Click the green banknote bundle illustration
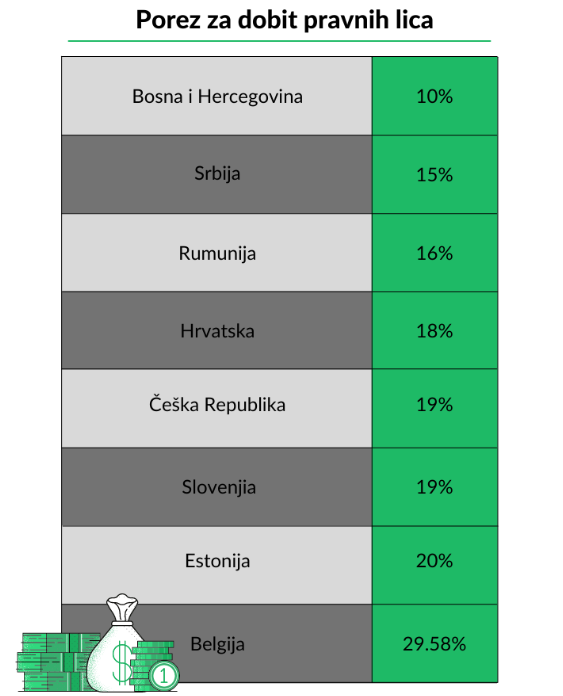563x696 pixels. click(x=58, y=662)
